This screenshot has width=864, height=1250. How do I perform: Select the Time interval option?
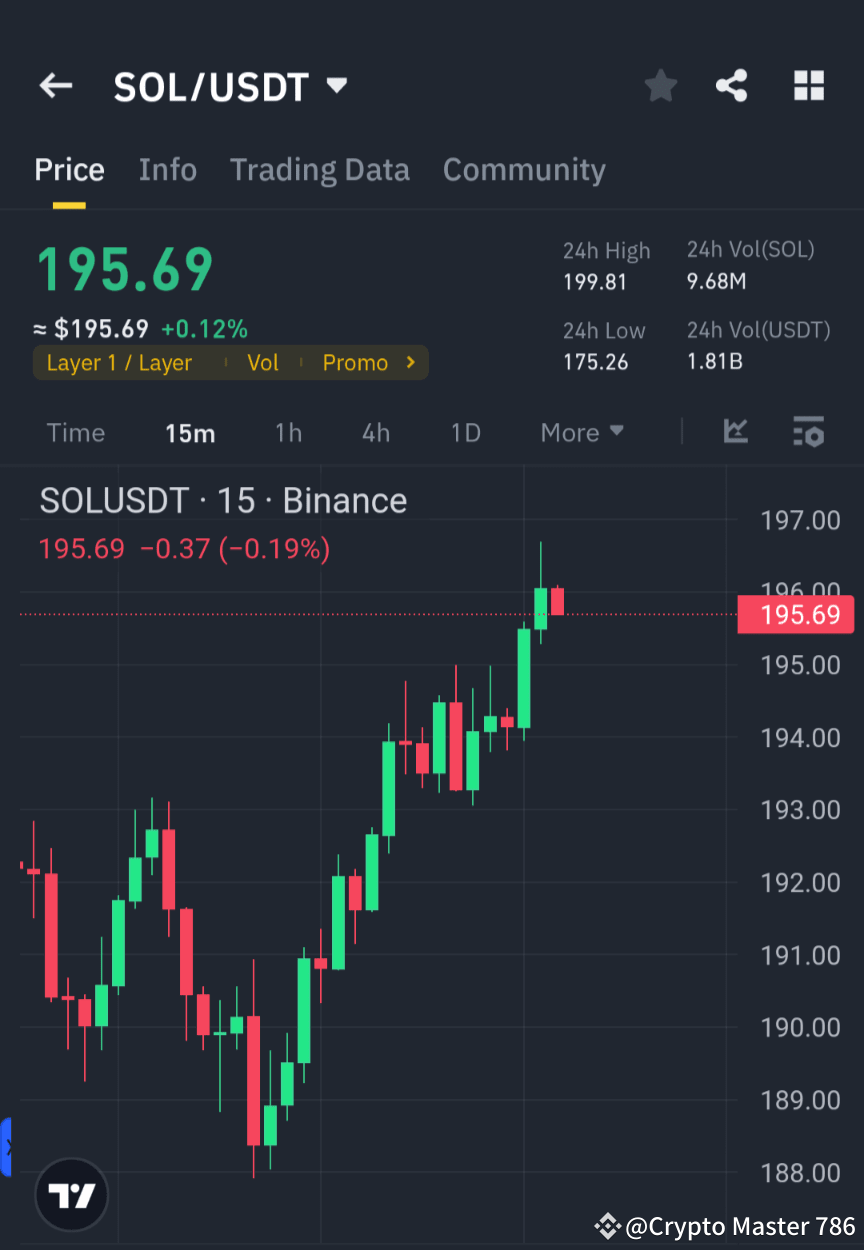[76, 432]
